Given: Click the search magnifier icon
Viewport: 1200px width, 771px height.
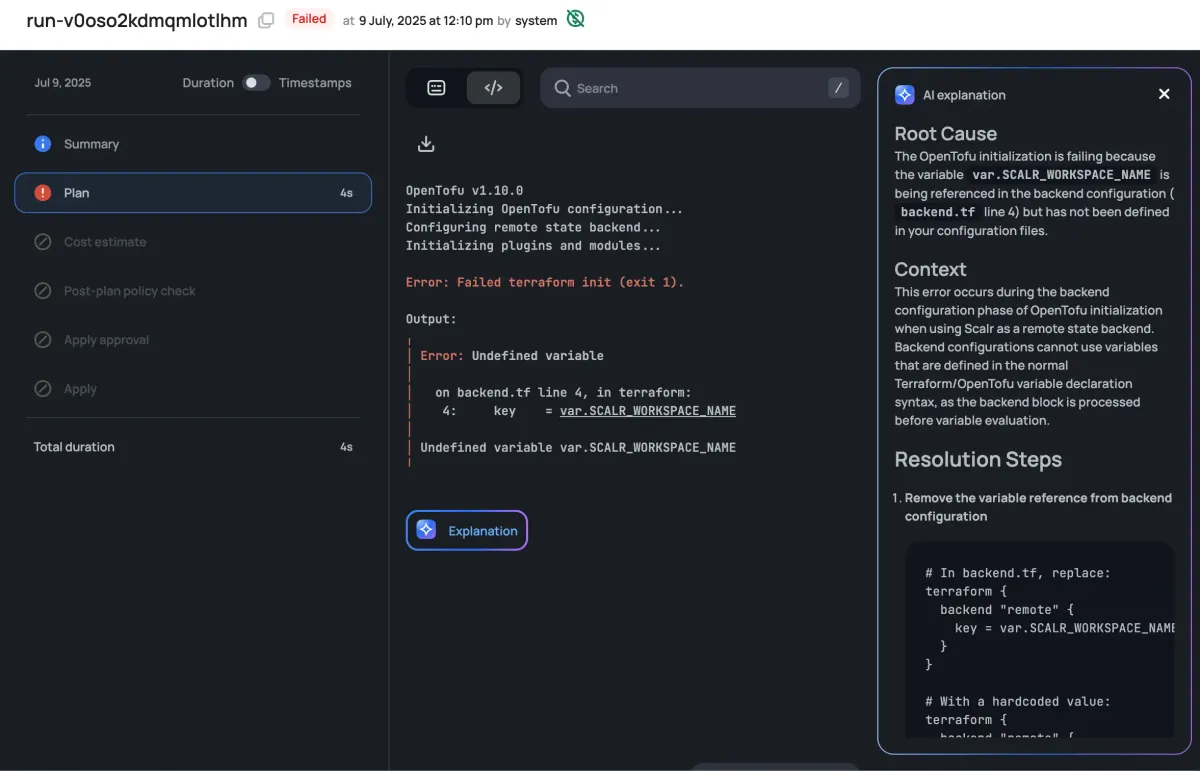Looking at the screenshot, I should point(562,88).
